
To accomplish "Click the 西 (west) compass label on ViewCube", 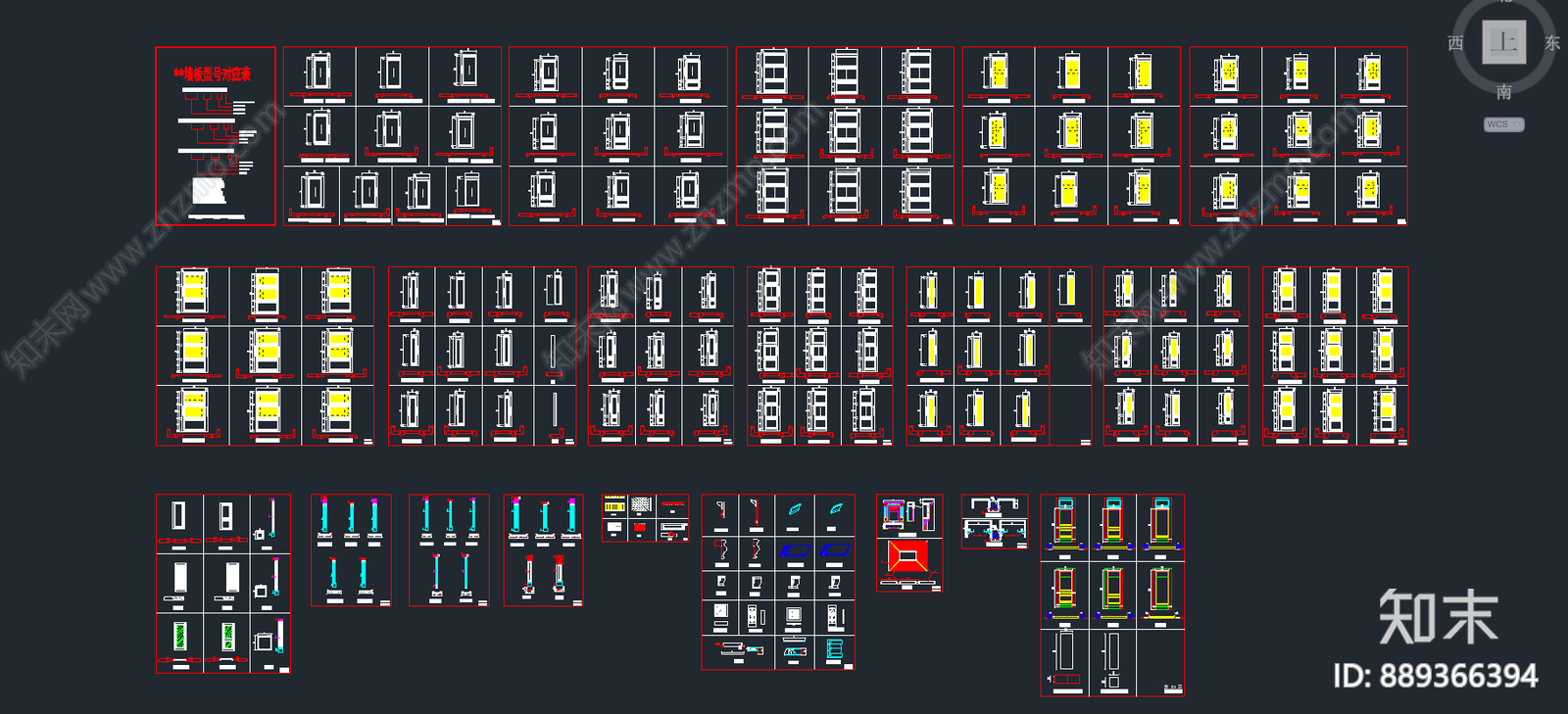I will [1455, 43].
